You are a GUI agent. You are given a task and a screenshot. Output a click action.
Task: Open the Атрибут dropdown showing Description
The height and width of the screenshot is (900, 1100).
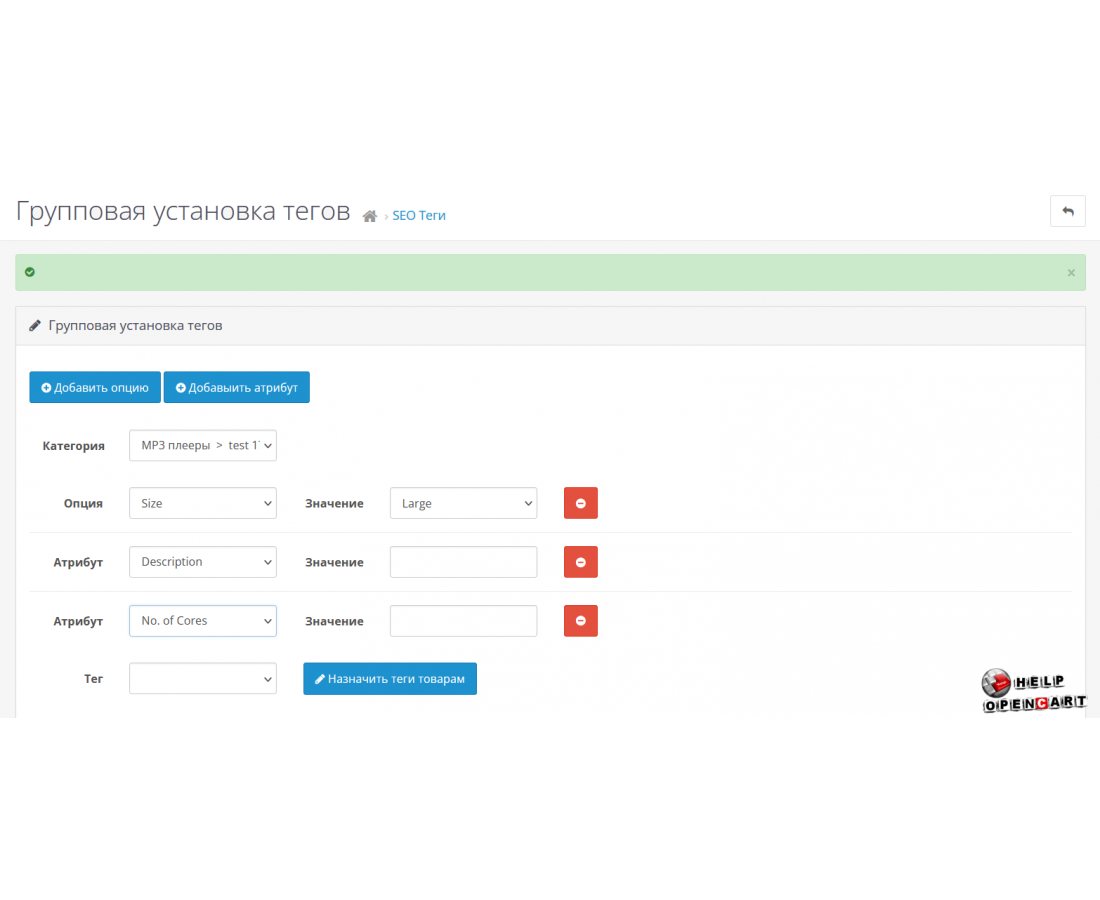[x=203, y=562]
